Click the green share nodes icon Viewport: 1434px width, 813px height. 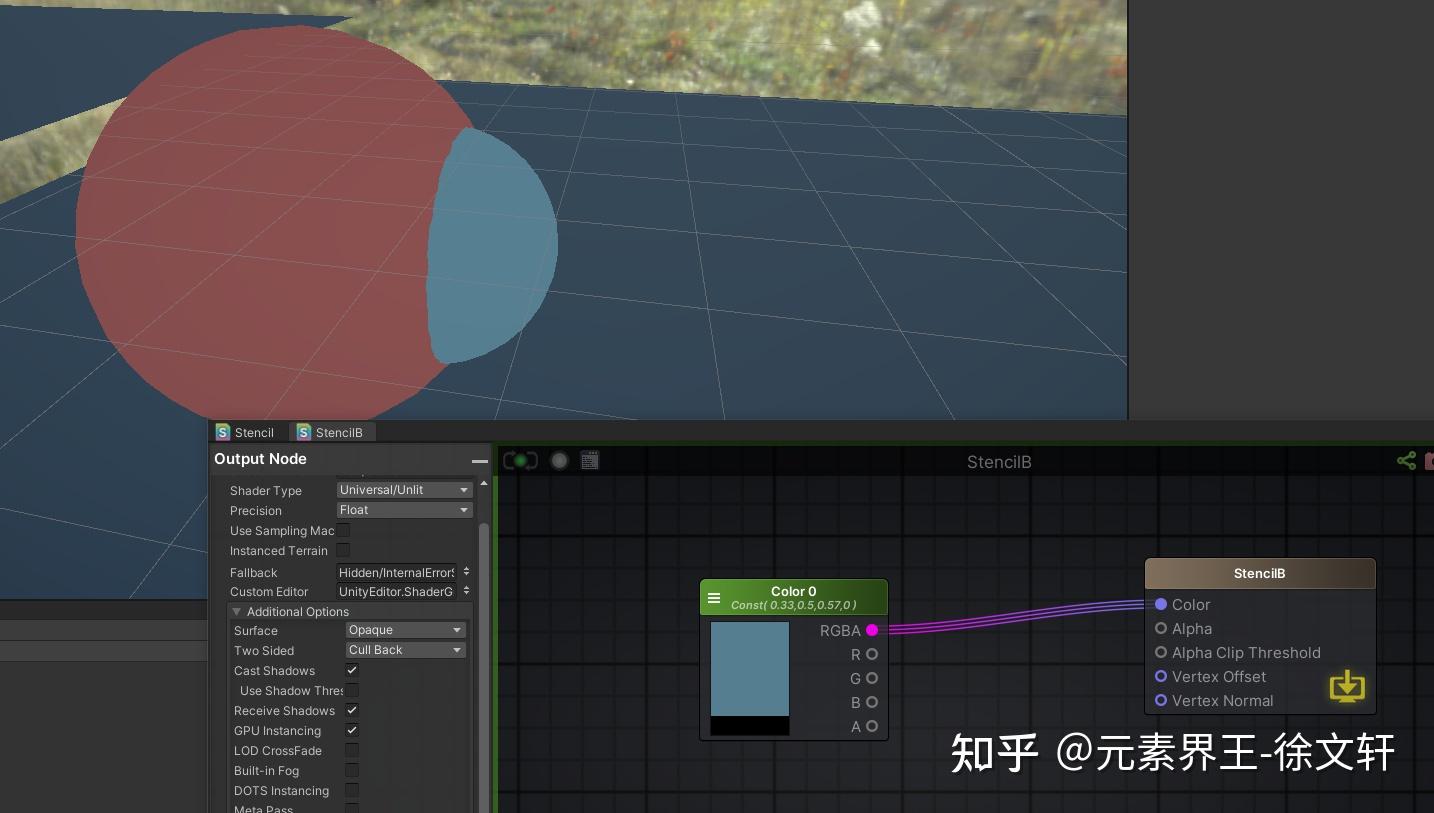(x=1406, y=460)
